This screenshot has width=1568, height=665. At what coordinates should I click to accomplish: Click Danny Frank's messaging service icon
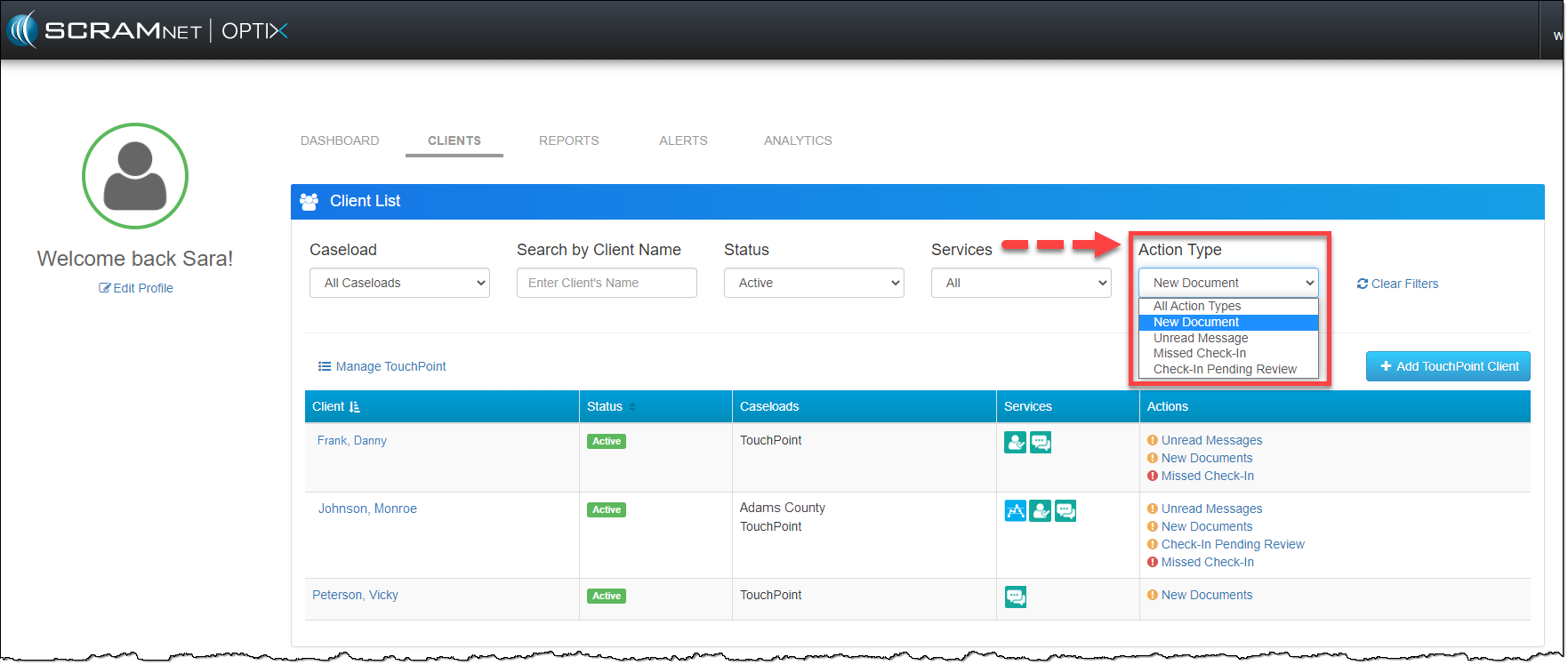pos(1041,442)
